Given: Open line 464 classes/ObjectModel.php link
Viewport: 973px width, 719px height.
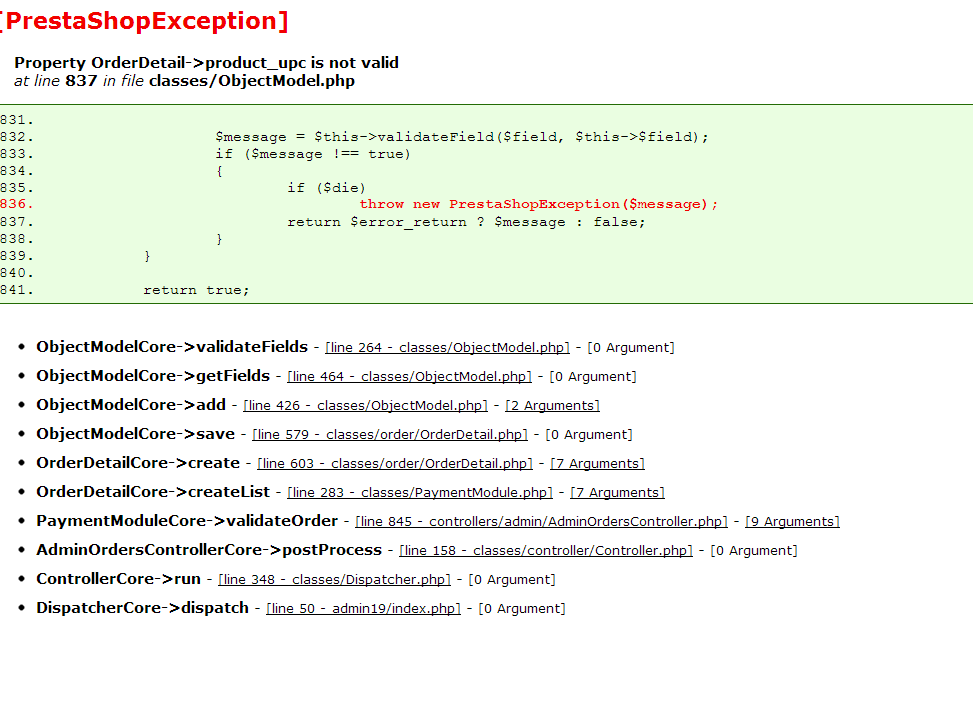Looking at the screenshot, I should [409, 377].
